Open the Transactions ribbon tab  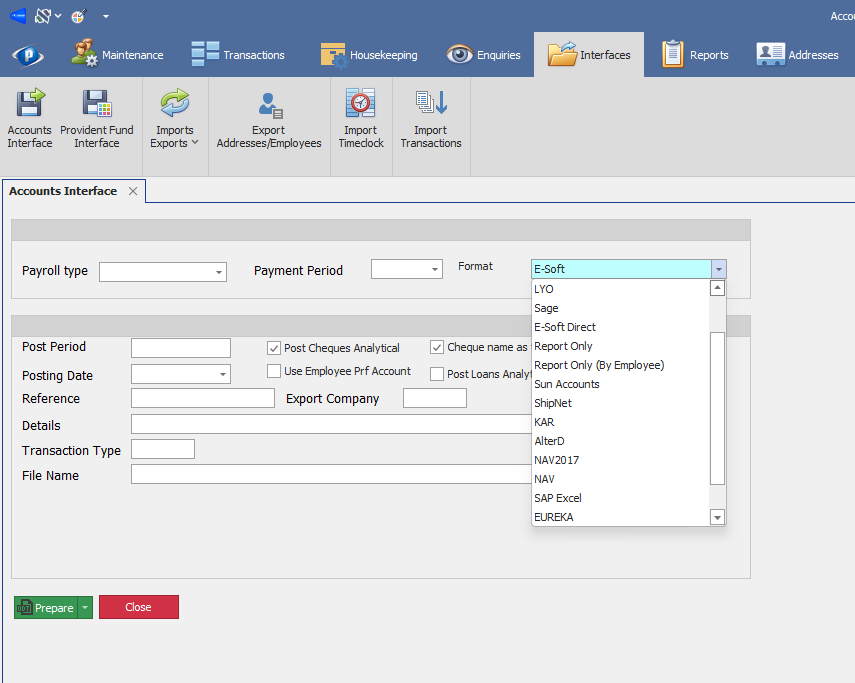tap(238, 55)
